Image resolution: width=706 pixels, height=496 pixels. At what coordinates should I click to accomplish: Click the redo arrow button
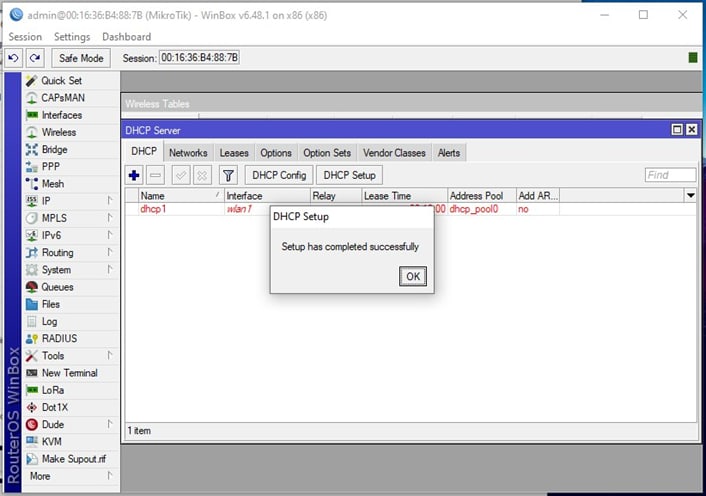(x=35, y=58)
